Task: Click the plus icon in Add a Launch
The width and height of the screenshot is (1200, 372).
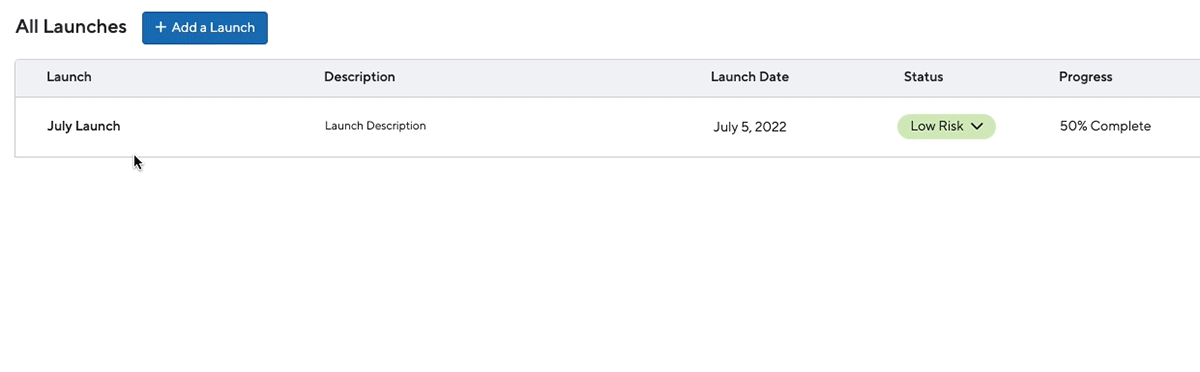Action: pos(161,28)
